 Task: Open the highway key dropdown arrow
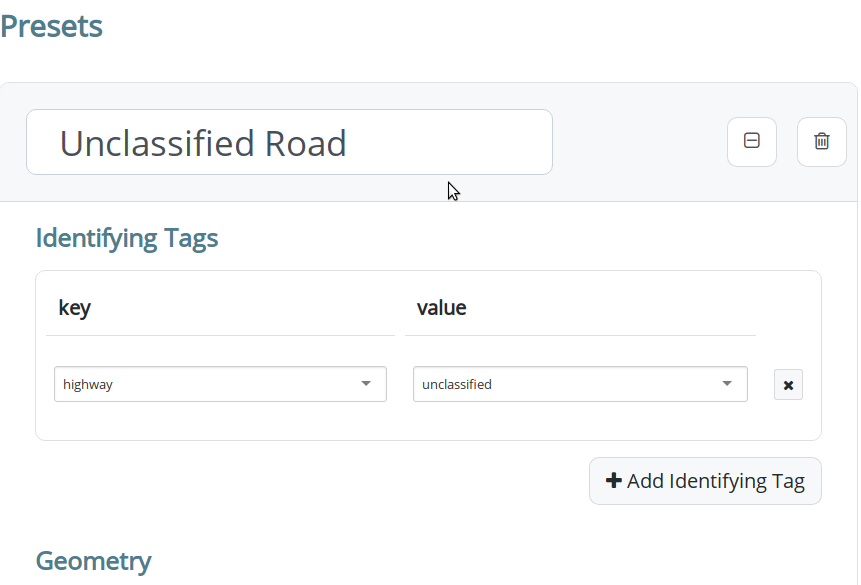[x=366, y=384]
